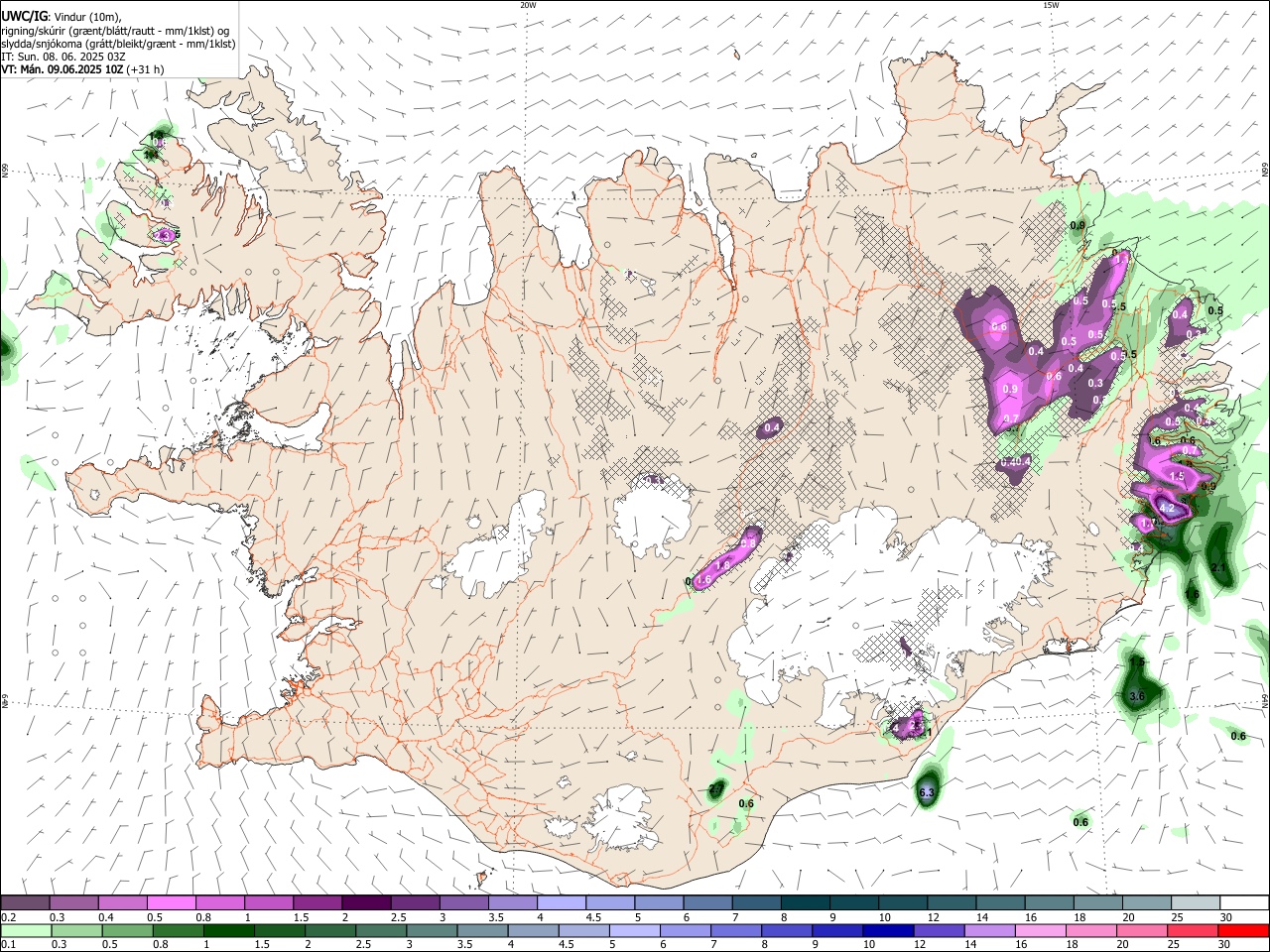
Task: Click the lower legend pink swatch labeled 18
Action: point(1090,931)
